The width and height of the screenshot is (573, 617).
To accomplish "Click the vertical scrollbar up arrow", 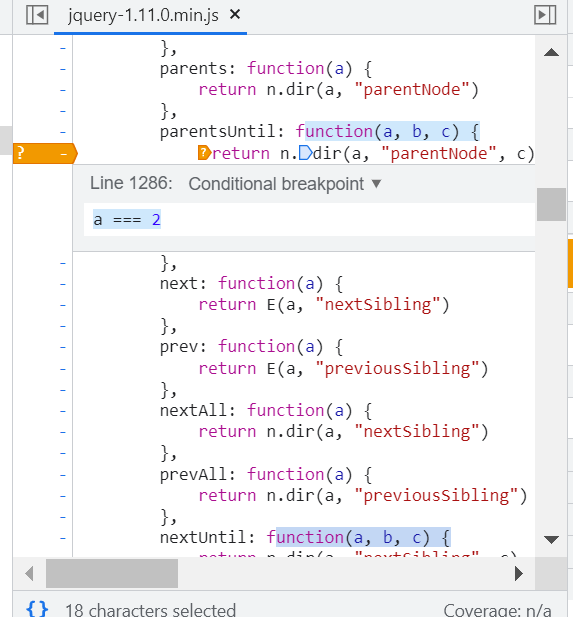I will point(551,52).
